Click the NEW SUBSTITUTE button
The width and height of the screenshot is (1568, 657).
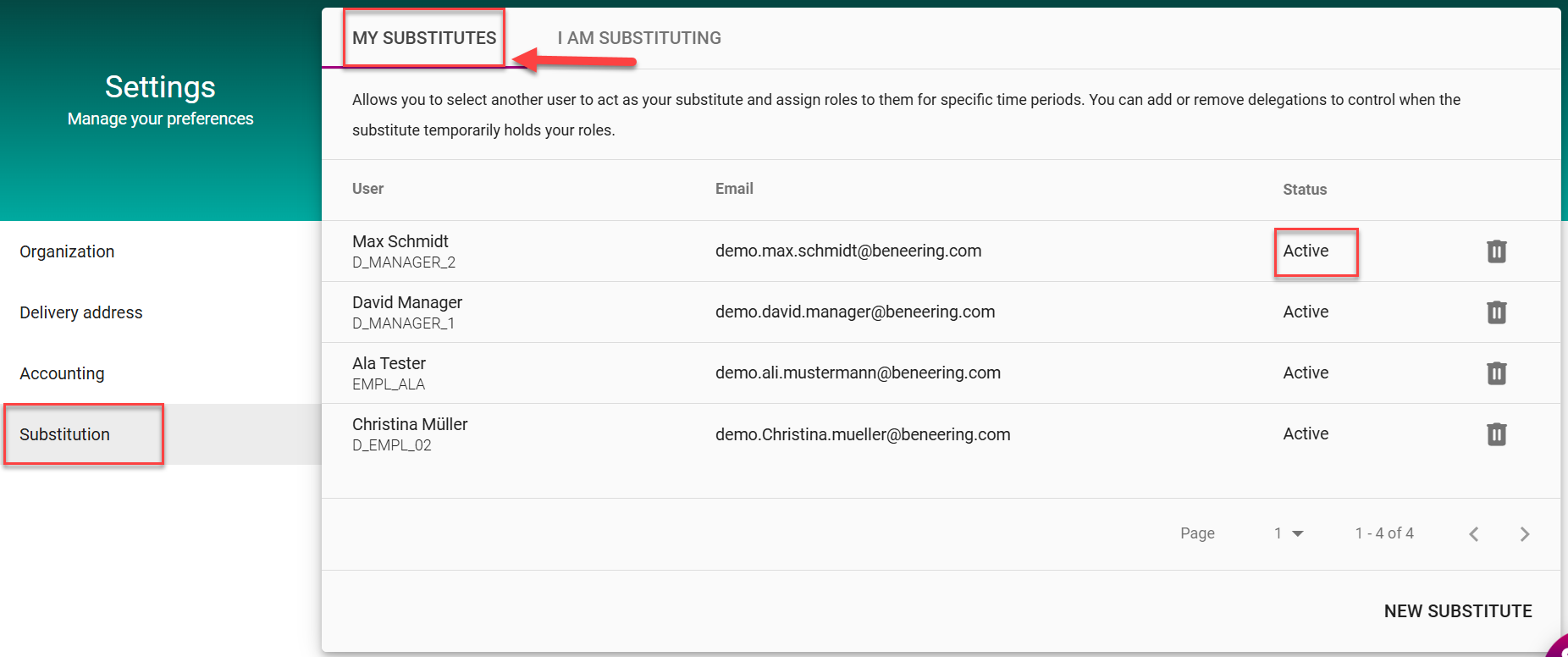pos(1457,611)
